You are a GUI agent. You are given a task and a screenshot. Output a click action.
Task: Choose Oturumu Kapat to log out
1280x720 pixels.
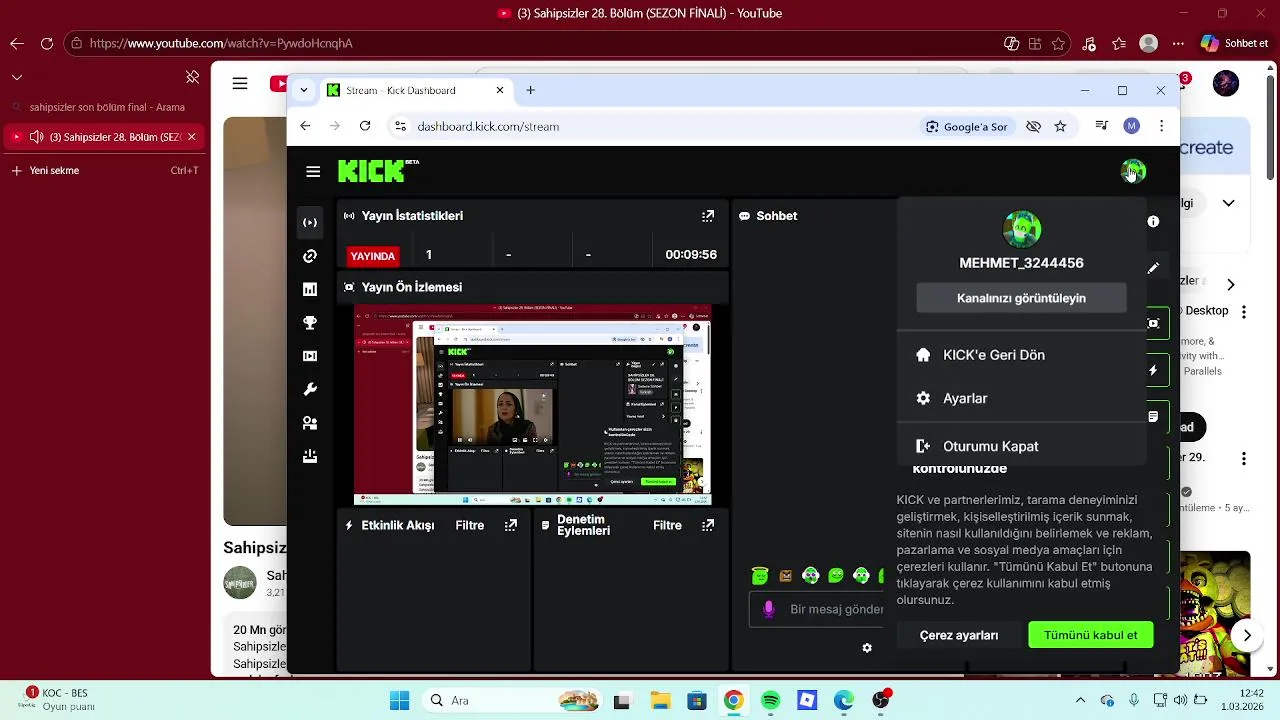(1021, 446)
